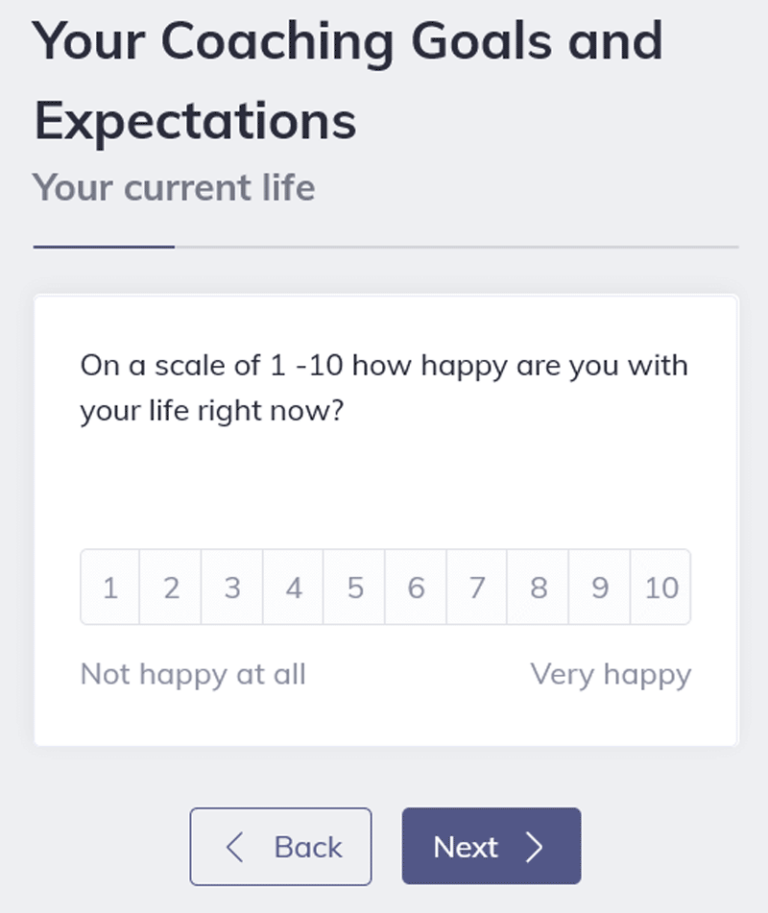The image size is (768, 913).
Task: Click the question text about life happiness
Action: coord(384,387)
